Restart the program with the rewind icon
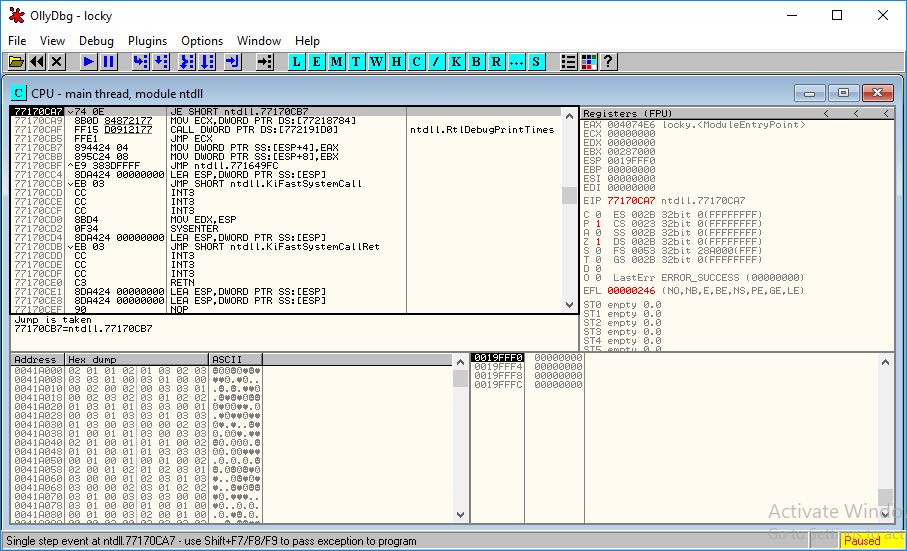Viewport: 907px width, 551px height. [x=37, y=61]
